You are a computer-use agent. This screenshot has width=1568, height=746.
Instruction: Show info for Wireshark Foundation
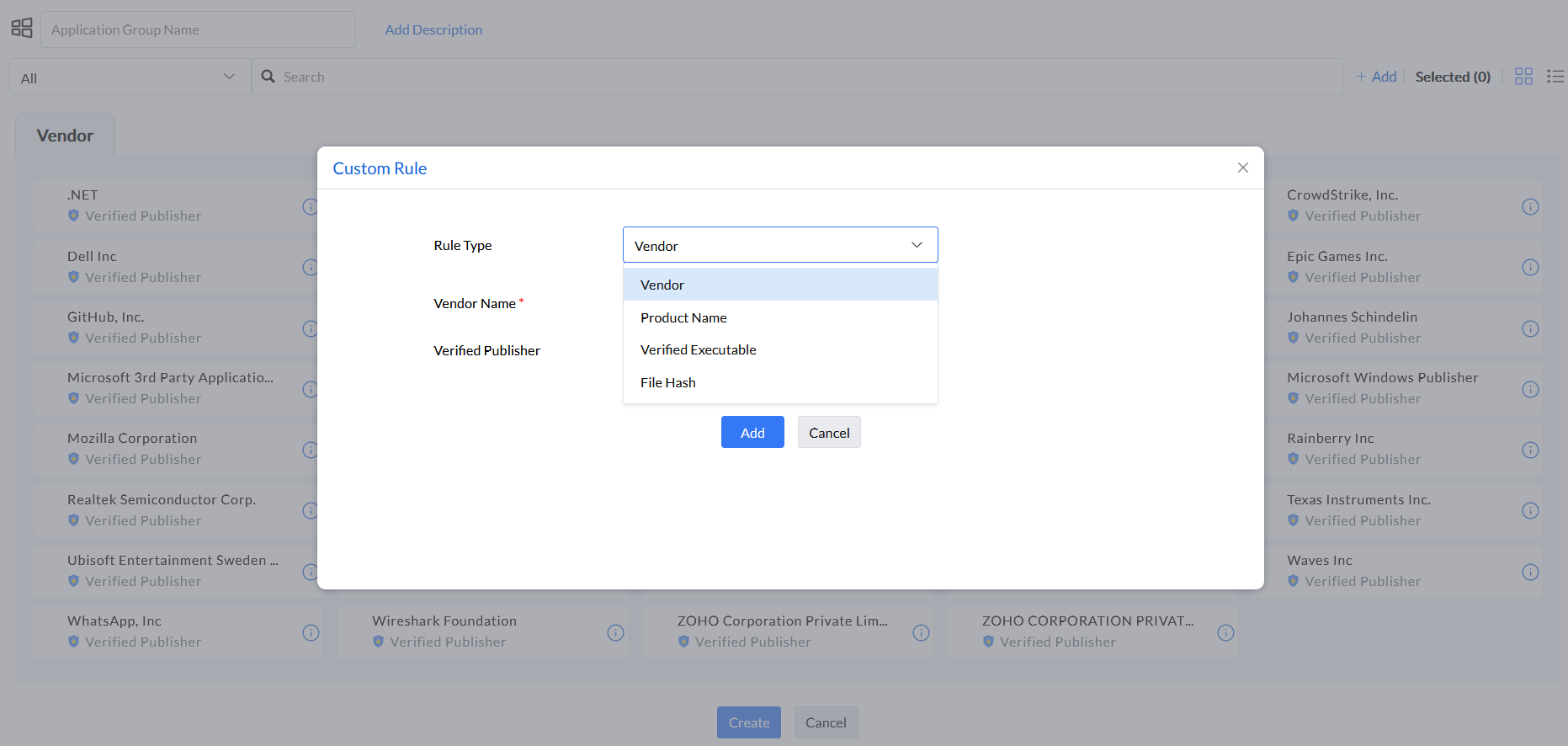[615, 632]
